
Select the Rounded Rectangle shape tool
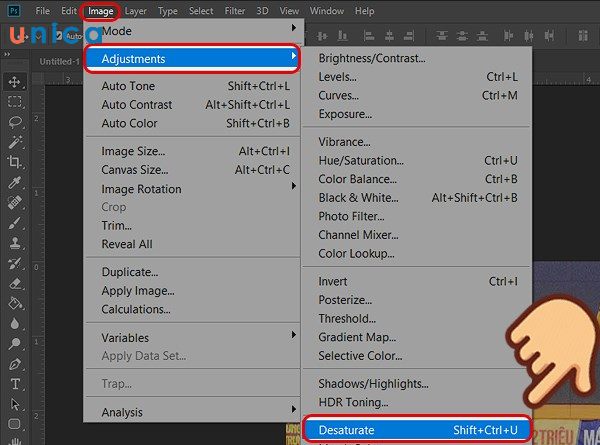pos(15,424)
